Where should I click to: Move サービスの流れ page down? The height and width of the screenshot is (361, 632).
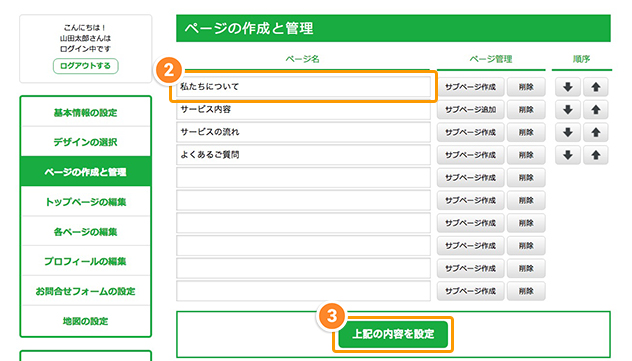tap(568, 132)
